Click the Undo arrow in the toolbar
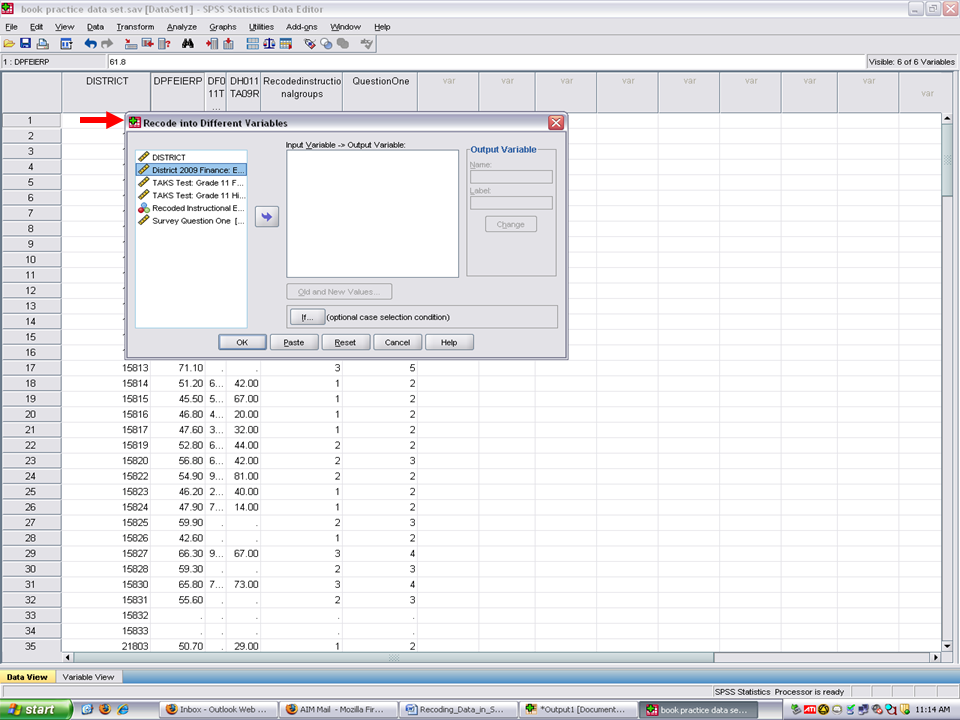 [x=90, y=44]
